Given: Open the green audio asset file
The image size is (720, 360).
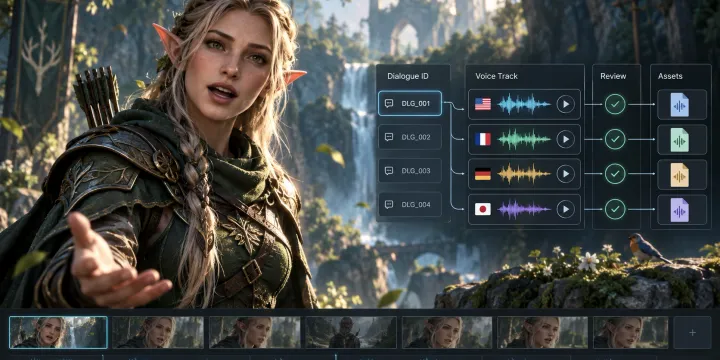Looking at the screenshot, I should coord(680,140).
